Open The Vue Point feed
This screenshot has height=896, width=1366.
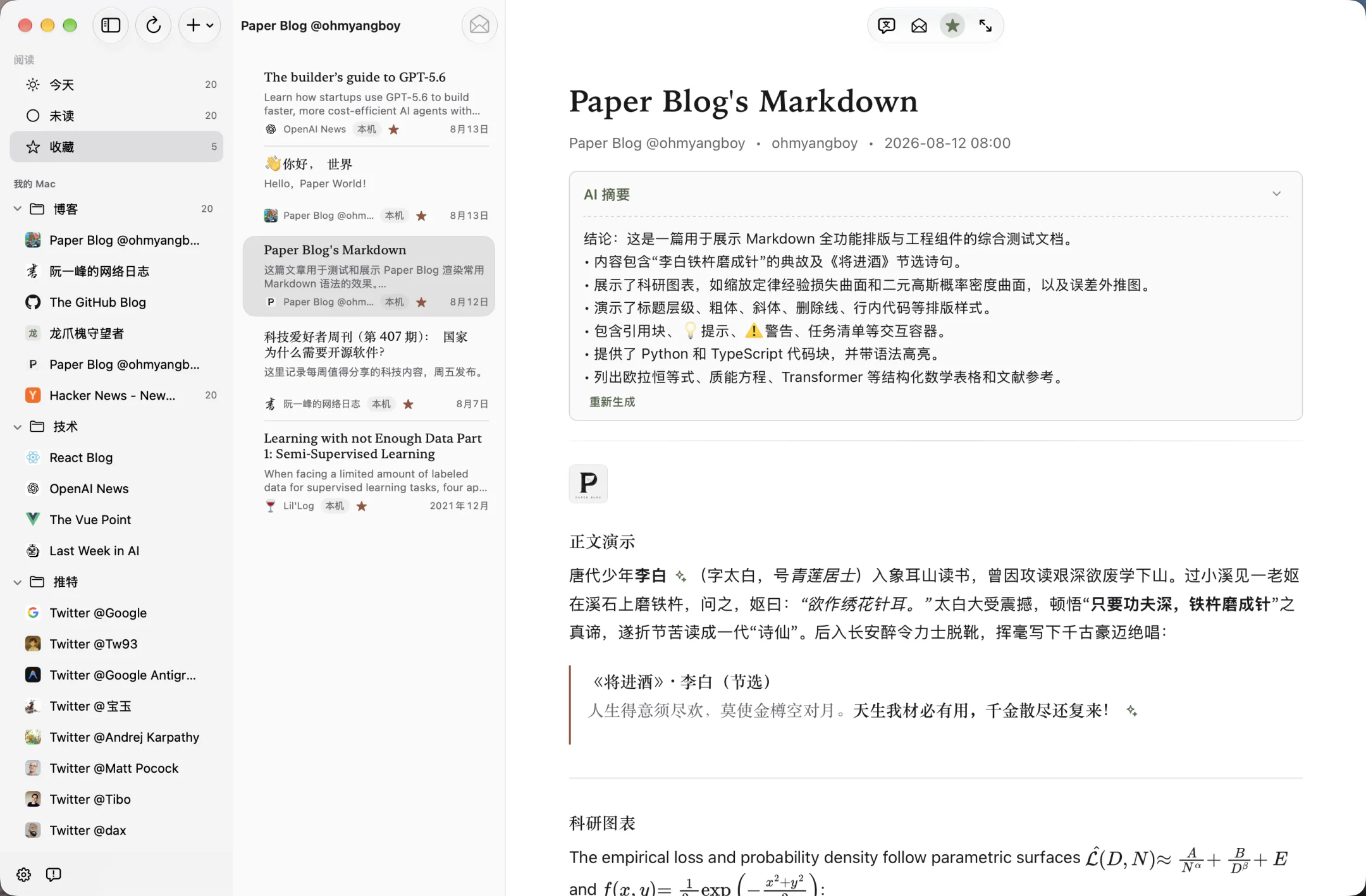pos(116,520)
